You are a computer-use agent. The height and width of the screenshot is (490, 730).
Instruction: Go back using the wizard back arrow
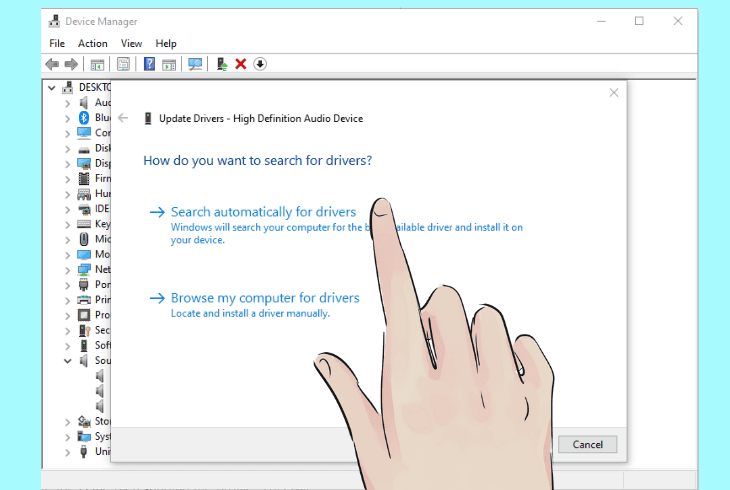coord(123,118)
